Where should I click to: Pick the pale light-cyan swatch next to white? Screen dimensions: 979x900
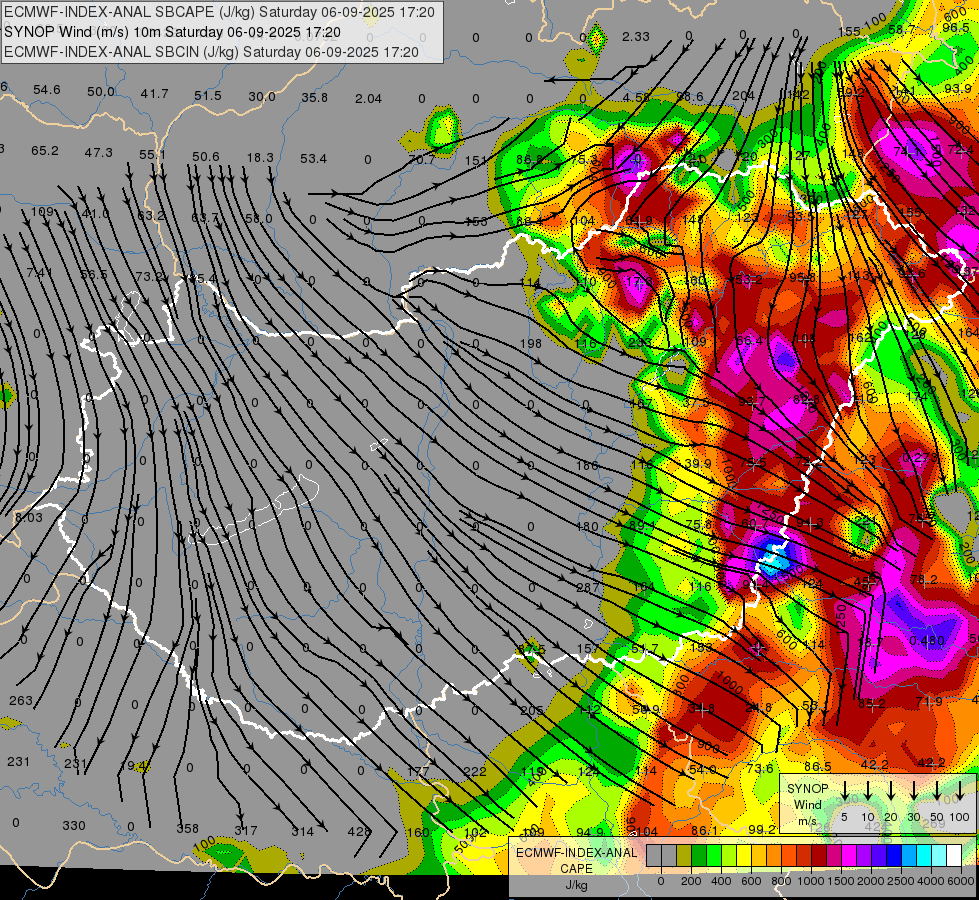(x=940, y=855)
